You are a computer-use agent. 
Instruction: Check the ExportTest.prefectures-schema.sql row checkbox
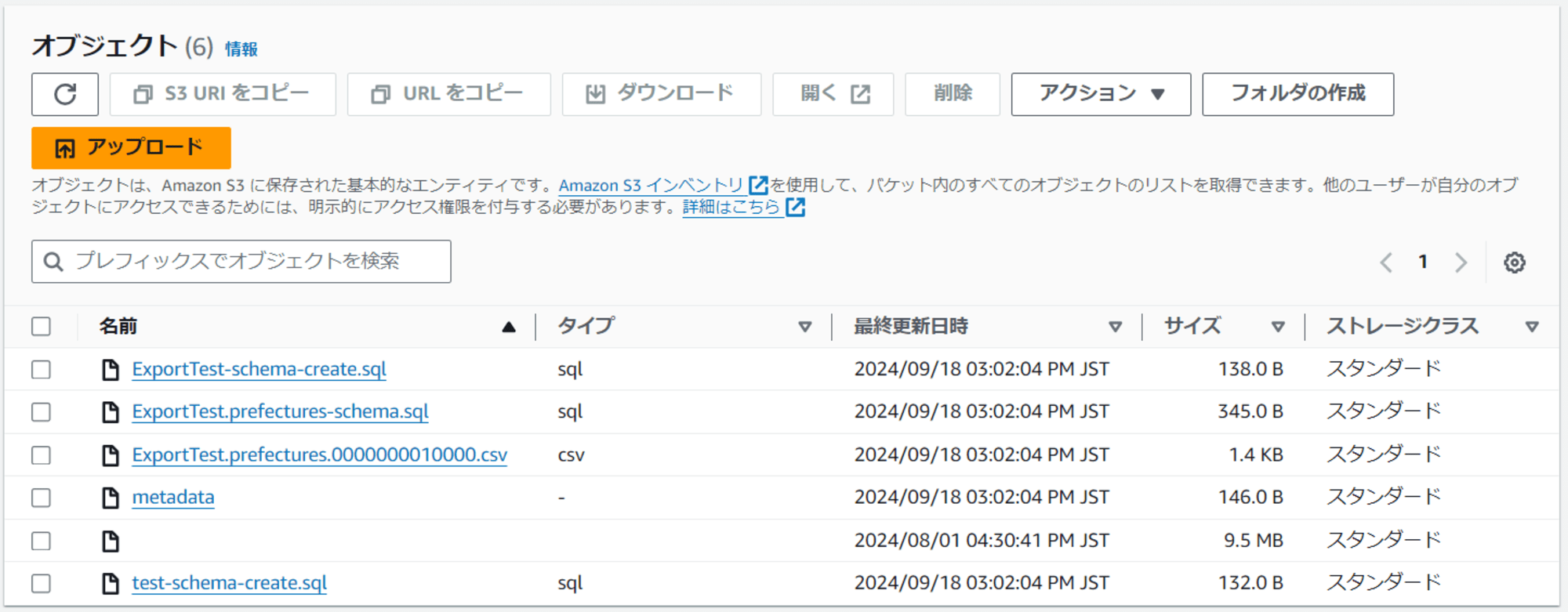[x=41, y=412]
